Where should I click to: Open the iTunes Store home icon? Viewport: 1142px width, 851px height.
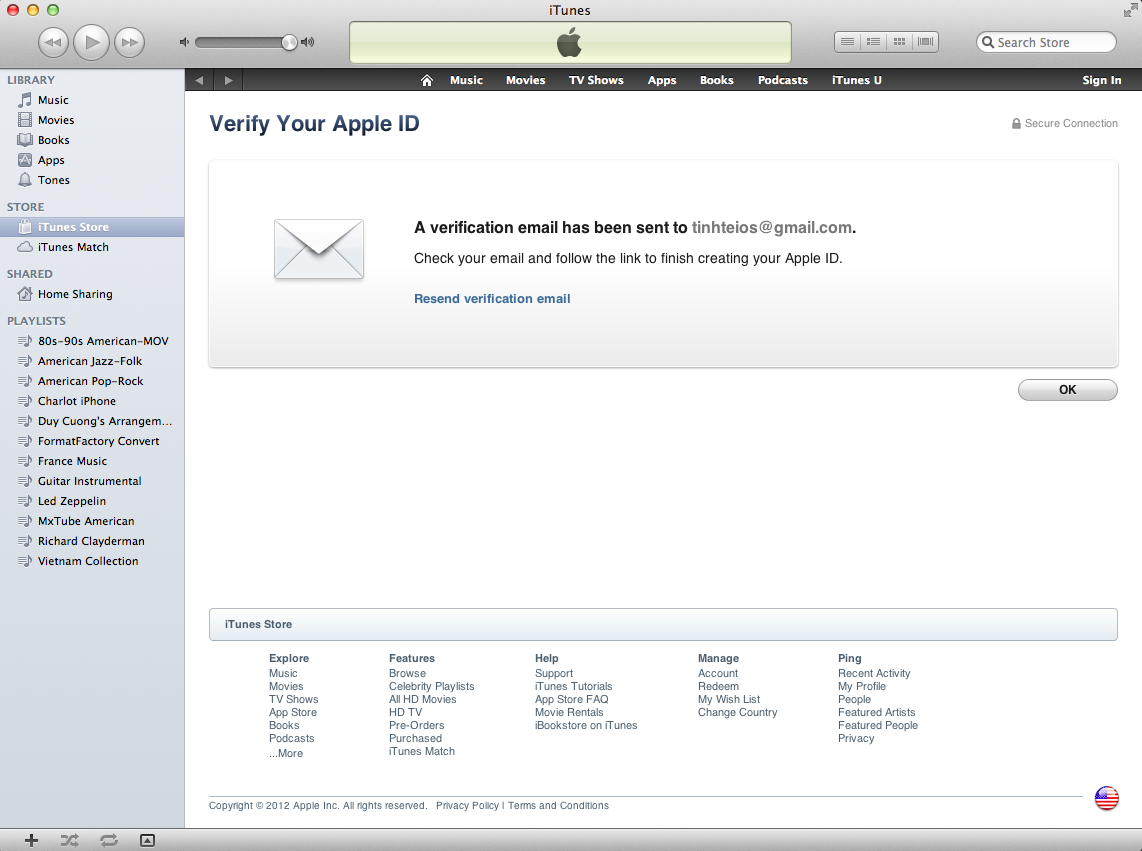pyautogui.click(x=427, y=80)
